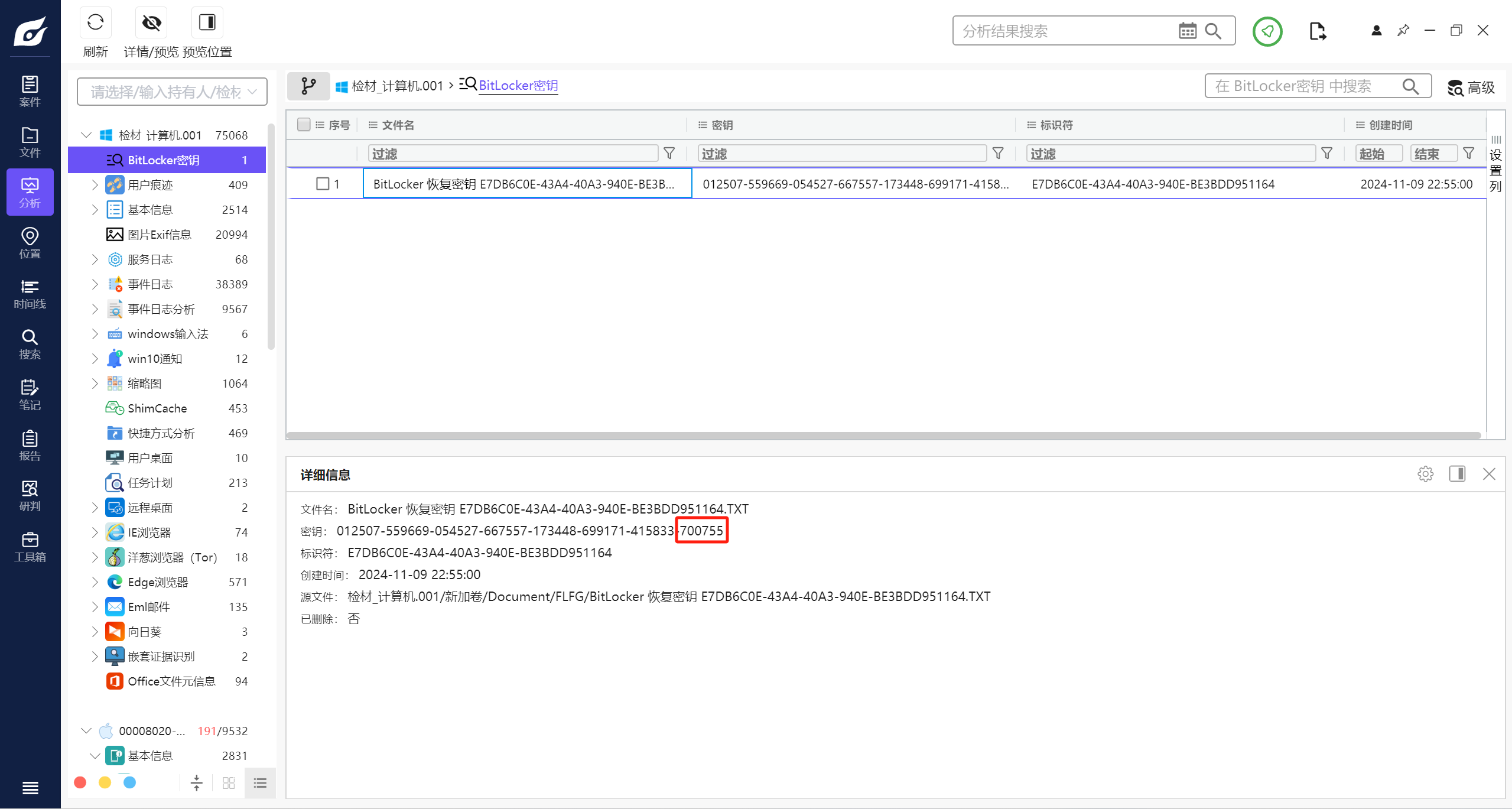Click the calendar icon in search box
This screenshot has height=809, width=1512.
(x=1187, y=31)
